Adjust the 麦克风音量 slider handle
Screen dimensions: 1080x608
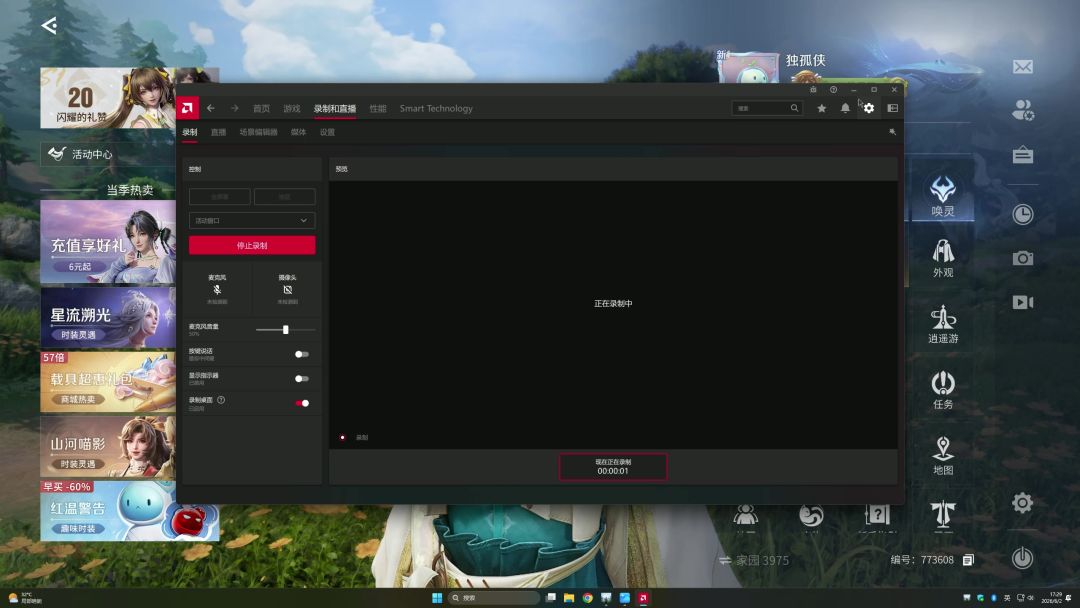coord(285,330)
